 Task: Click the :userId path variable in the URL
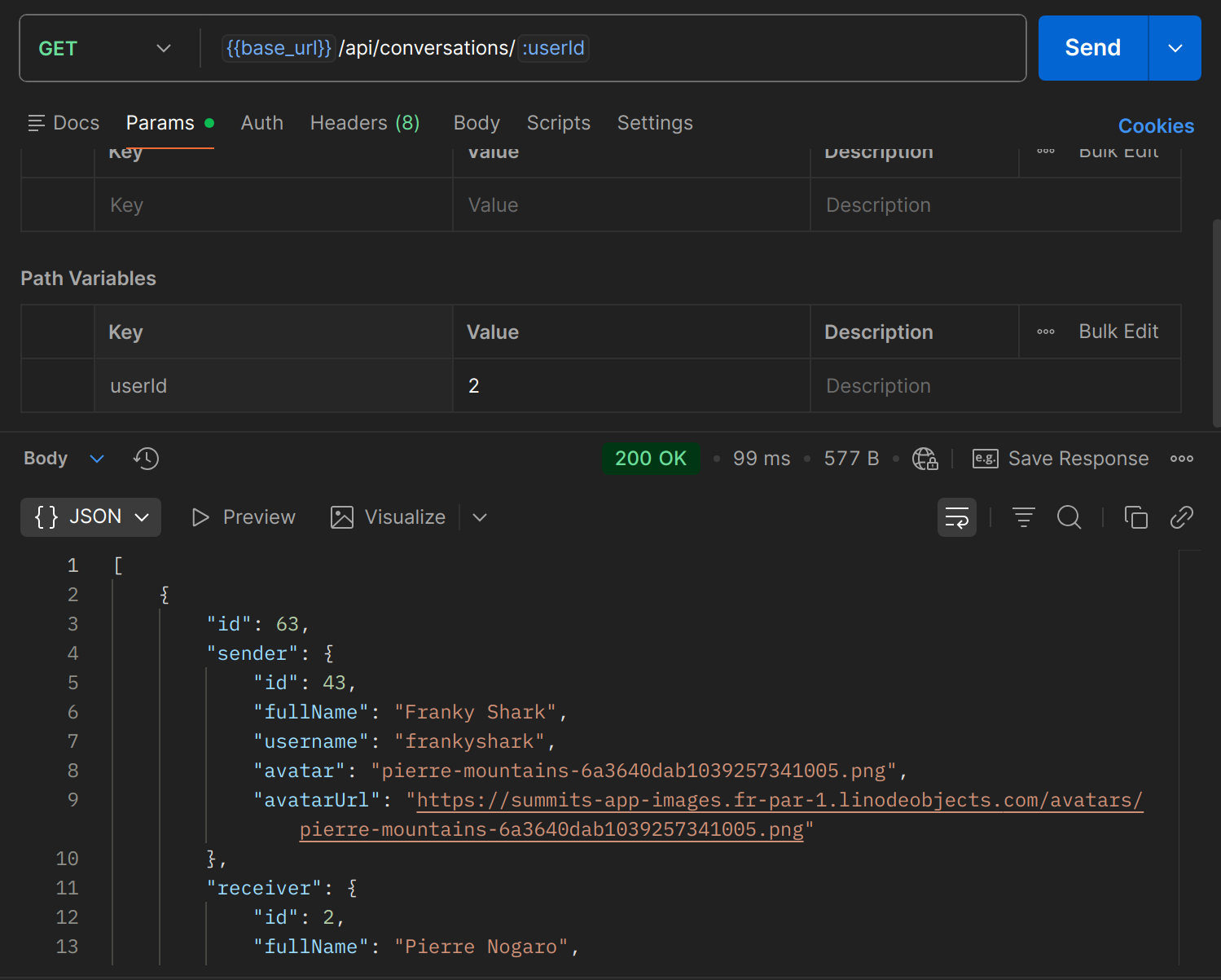tap(553, 48)
